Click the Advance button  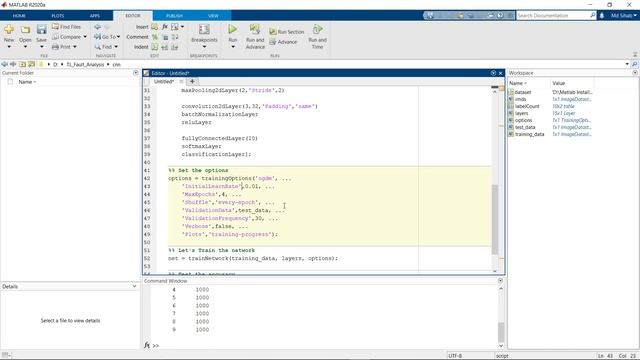pyautogui.click(x=283, y=42)
